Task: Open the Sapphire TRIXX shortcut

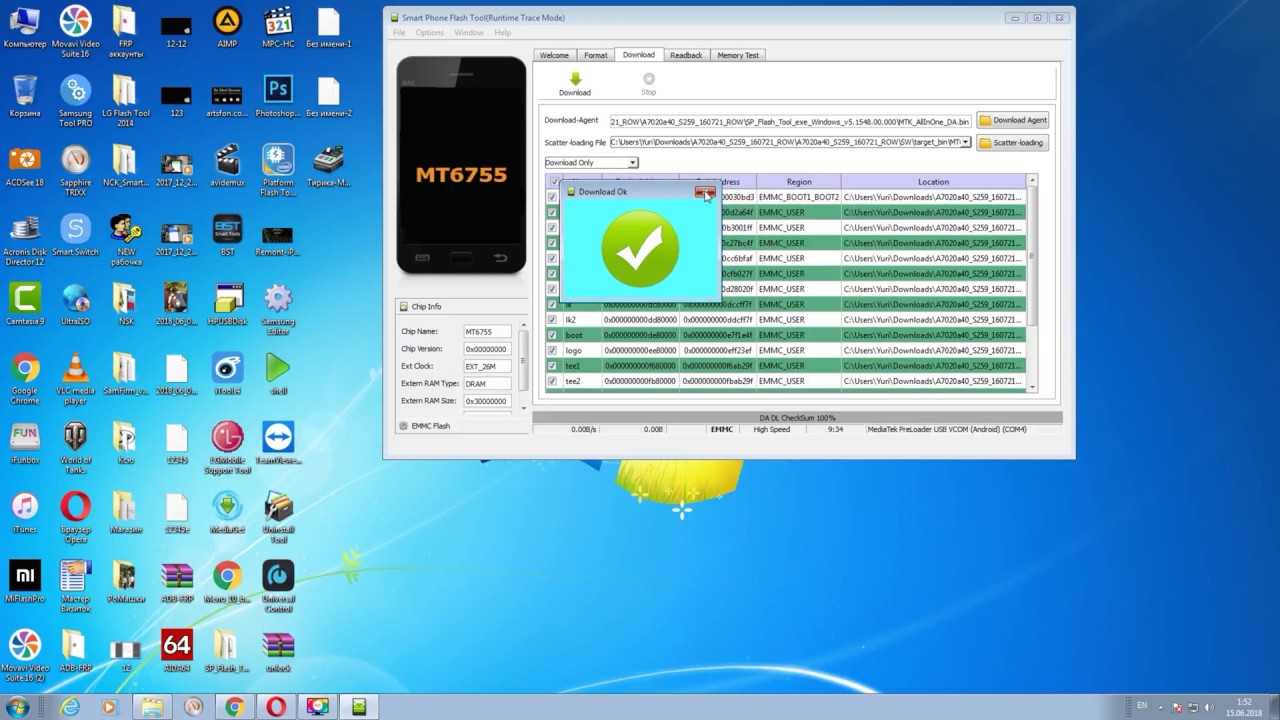Action: click(75, 170)
